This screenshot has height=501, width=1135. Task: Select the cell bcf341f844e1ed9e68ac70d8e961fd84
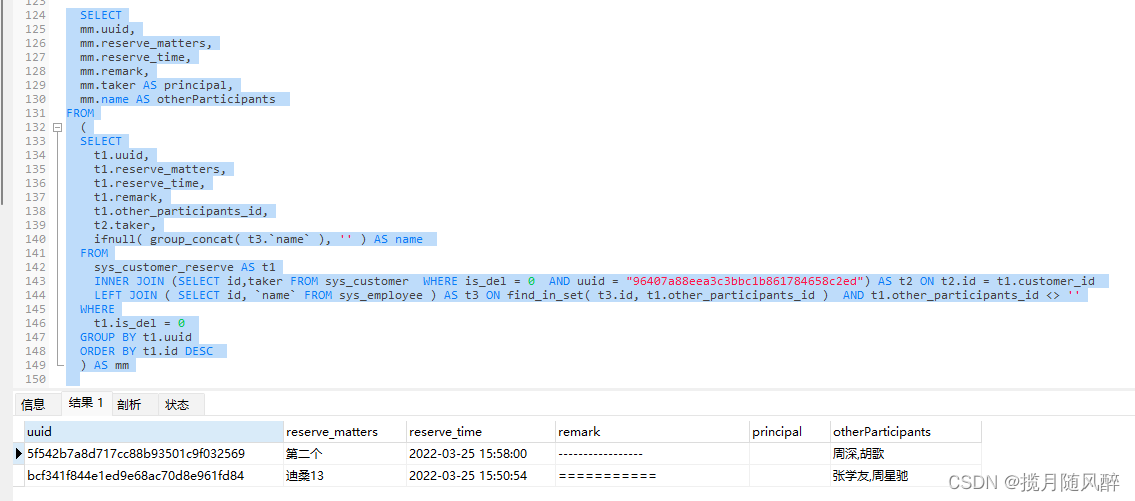(153, 476)
